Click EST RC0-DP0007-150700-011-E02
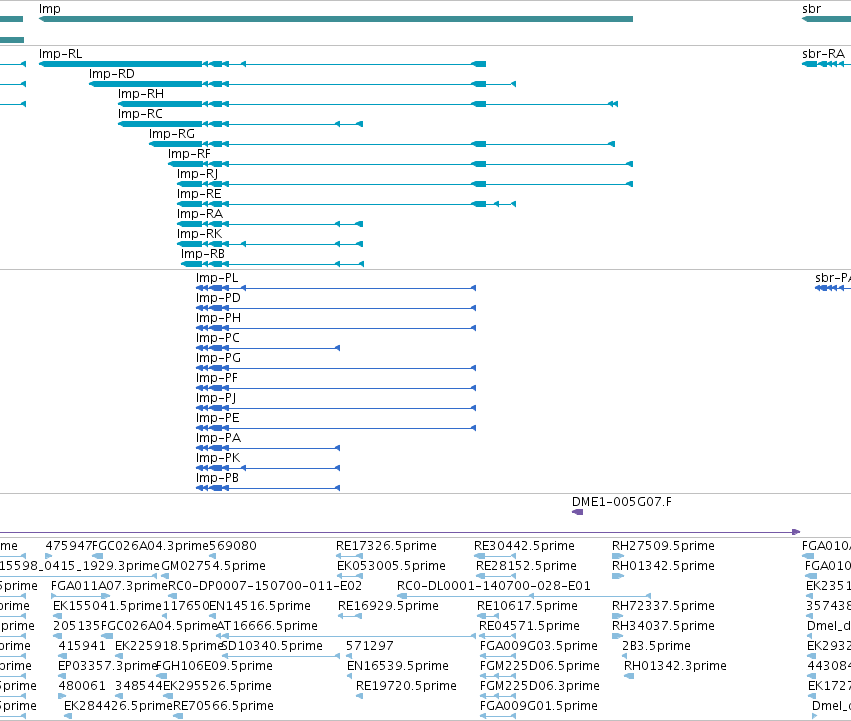 tap(265, 586)
